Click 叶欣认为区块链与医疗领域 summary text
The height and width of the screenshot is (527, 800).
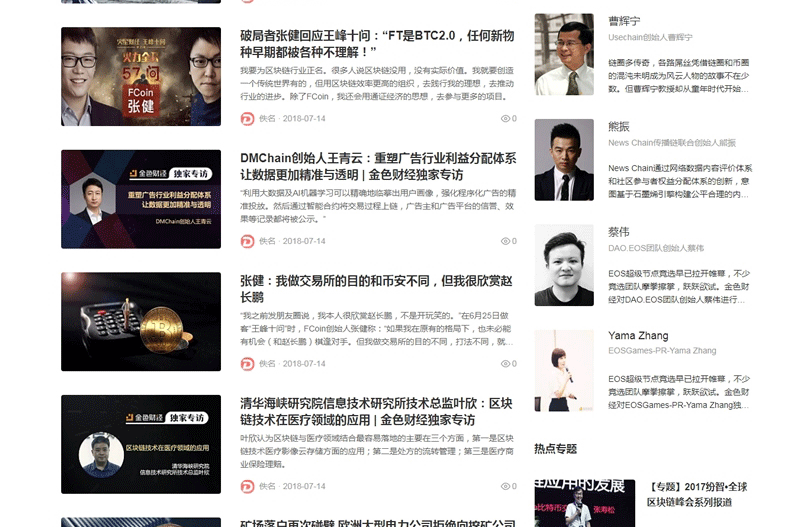tap(378, 451)
